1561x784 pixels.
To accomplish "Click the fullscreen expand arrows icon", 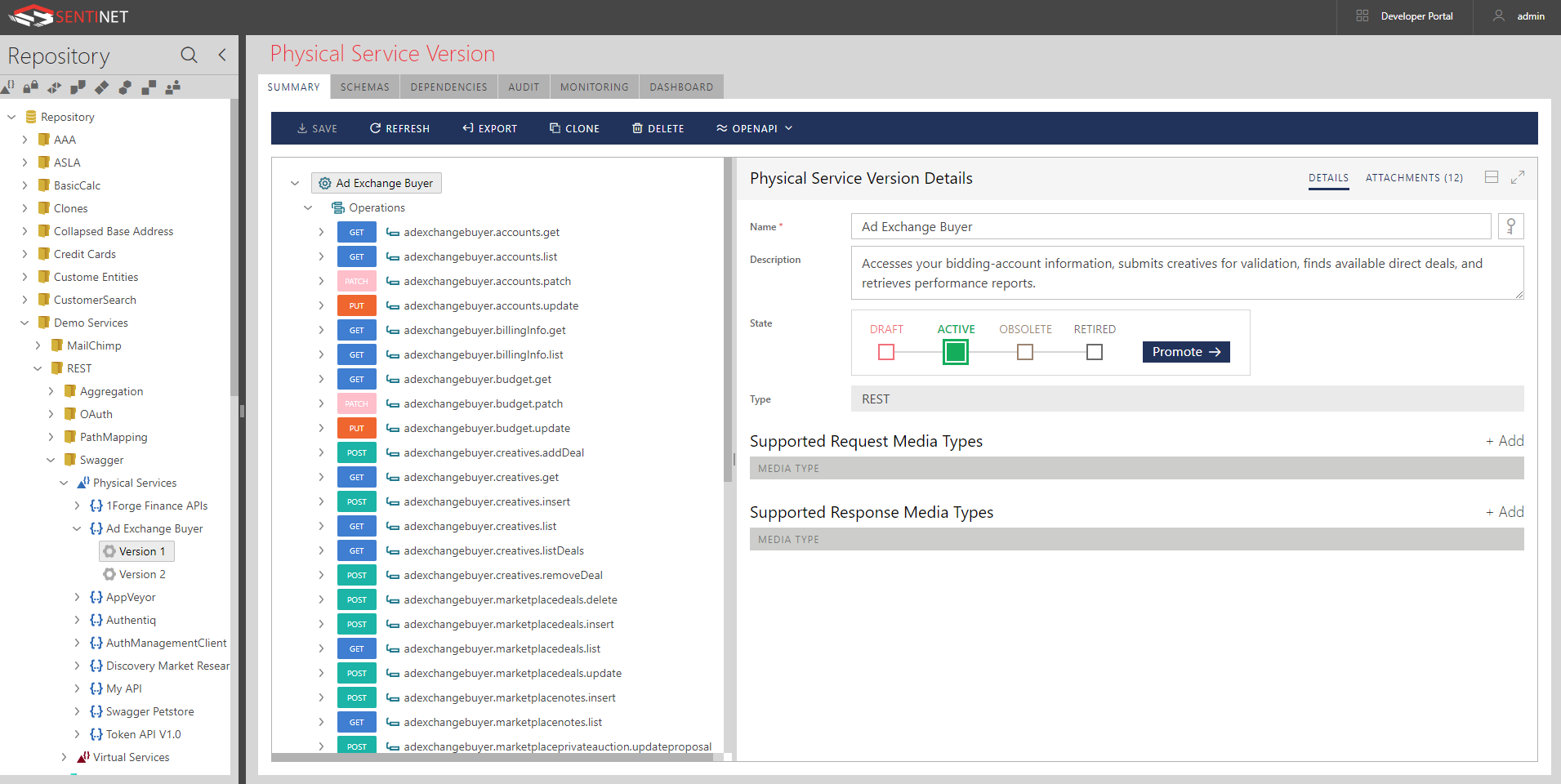I will (1517, 177).
